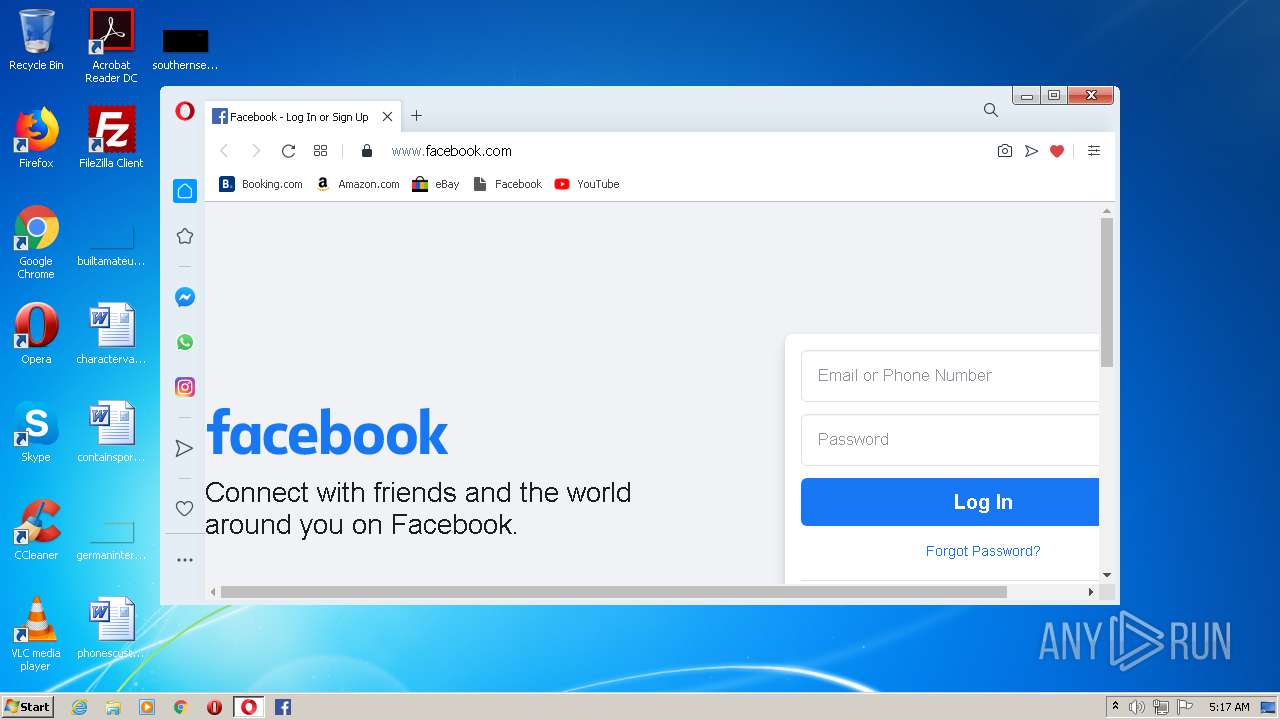Select the Skype desktop shortcut
The image size is (1280, 720).
tap(36, 432)
